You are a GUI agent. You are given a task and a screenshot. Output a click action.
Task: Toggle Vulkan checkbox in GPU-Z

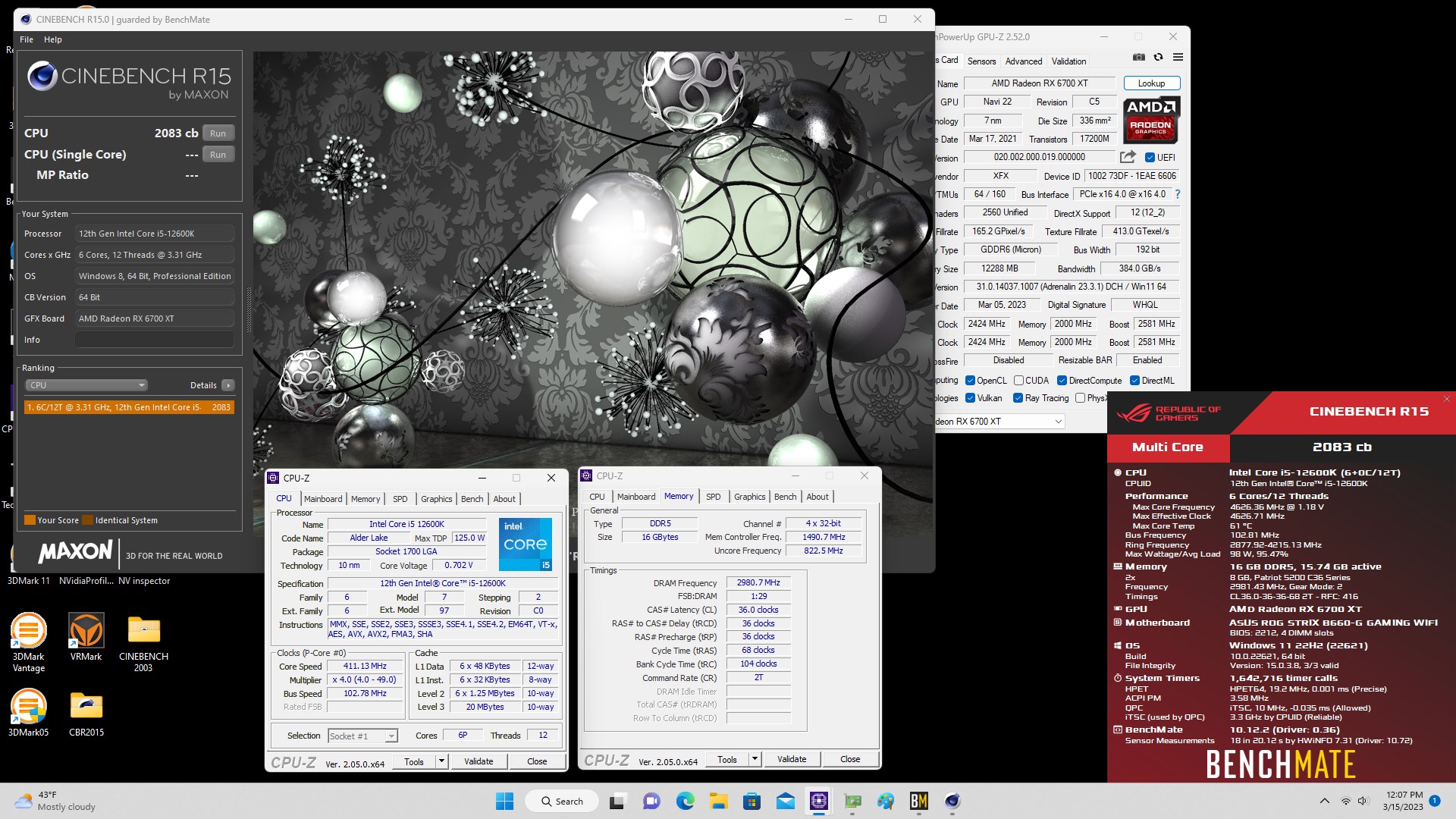click(x=970, y=398)
